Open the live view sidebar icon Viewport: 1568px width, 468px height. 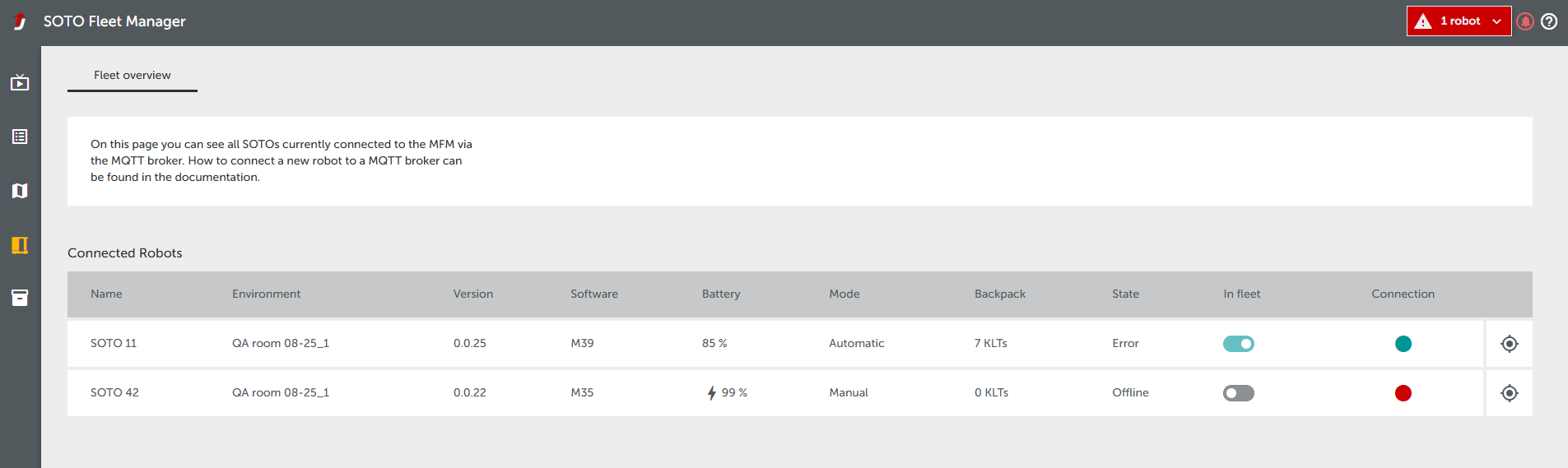[x=20, y=82]
